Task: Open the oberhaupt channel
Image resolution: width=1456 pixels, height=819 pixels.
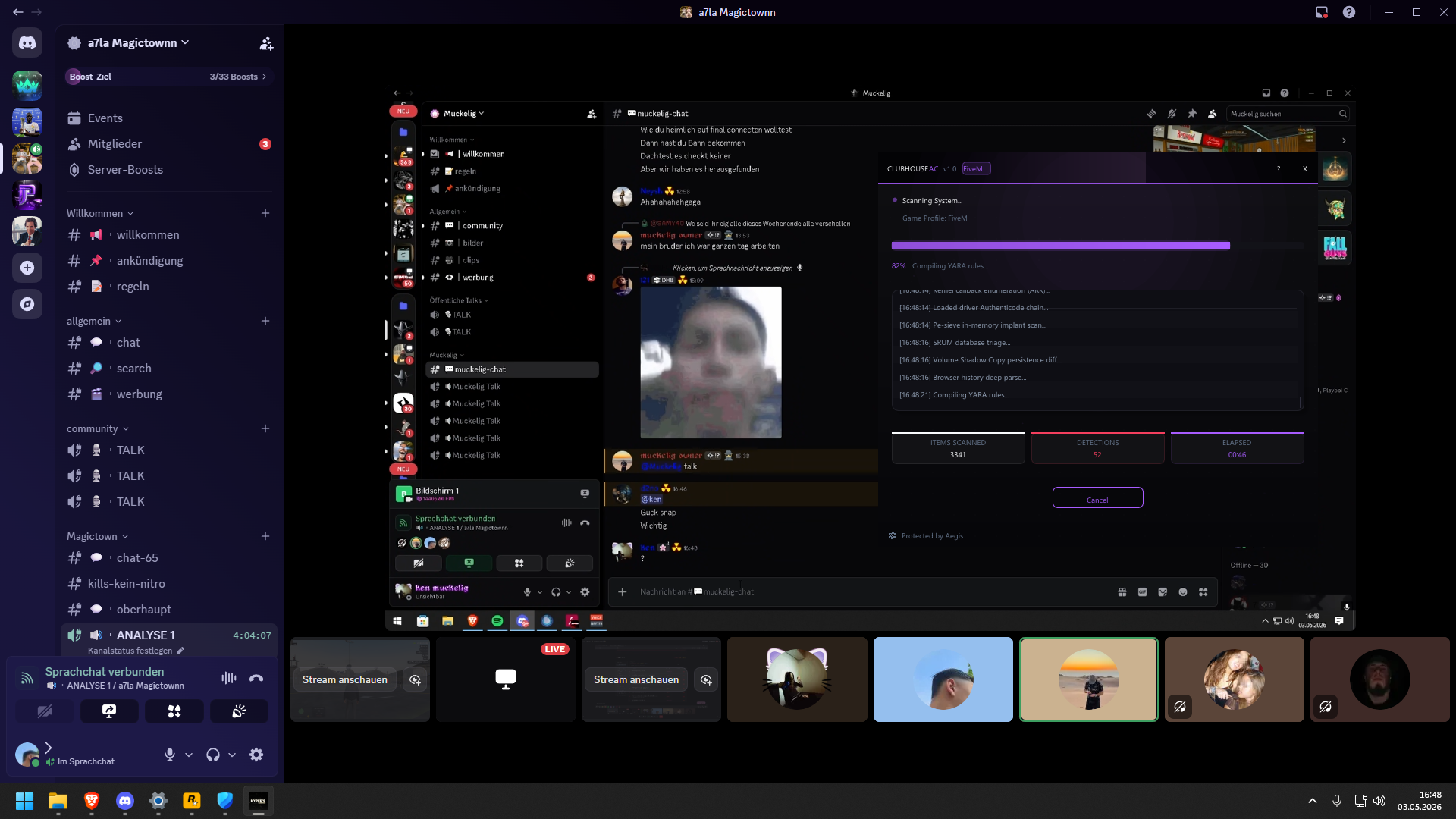Action: pos(168,610)
